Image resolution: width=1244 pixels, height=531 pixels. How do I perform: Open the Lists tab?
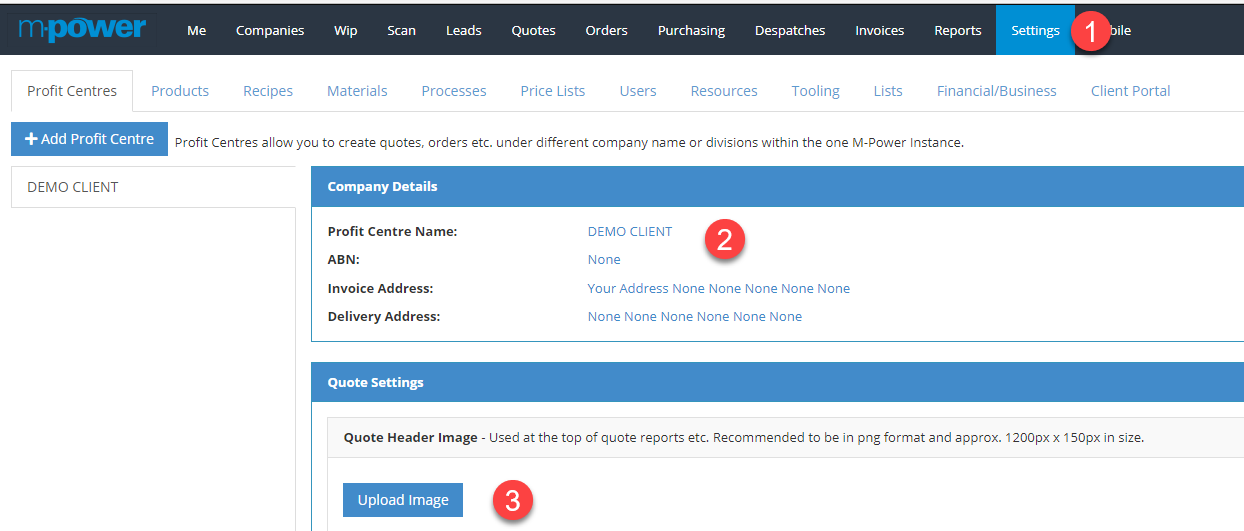(x=888, y=90)
